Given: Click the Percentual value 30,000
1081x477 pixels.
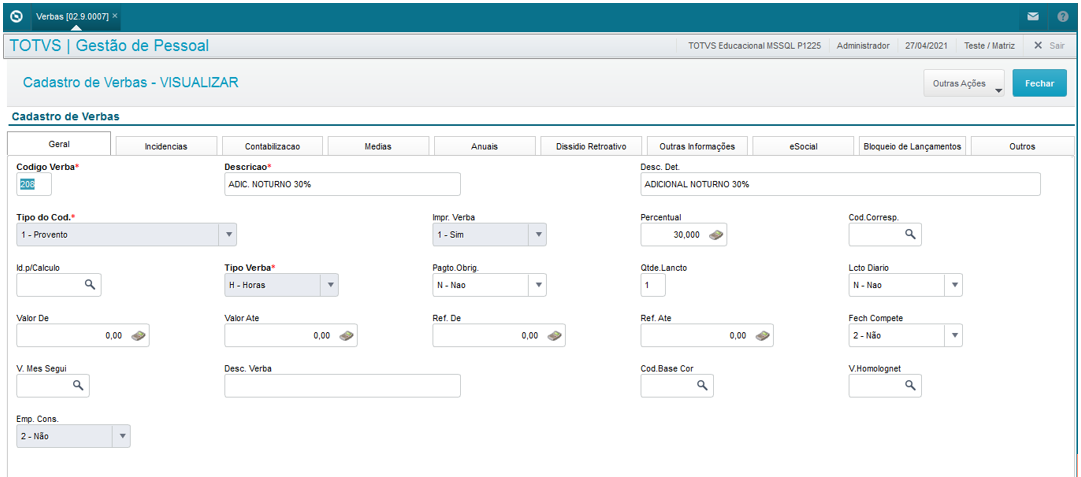Looking at the screenshot, I should (x=686, y=235).
